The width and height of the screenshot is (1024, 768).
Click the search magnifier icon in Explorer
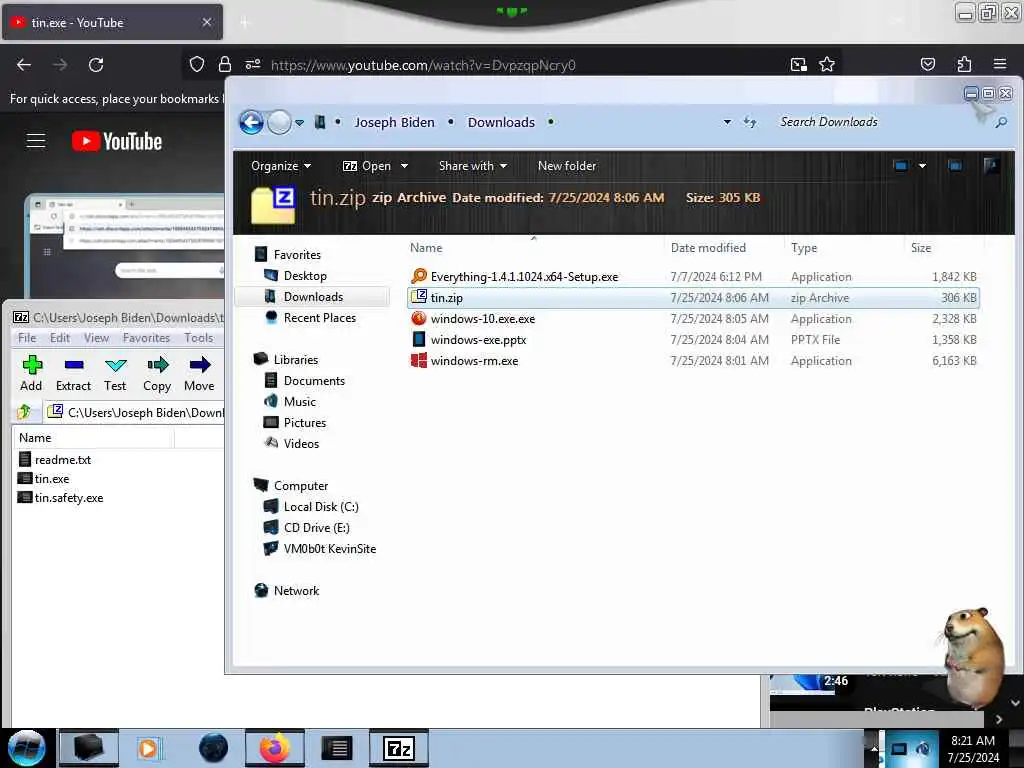pos(1001,122)
